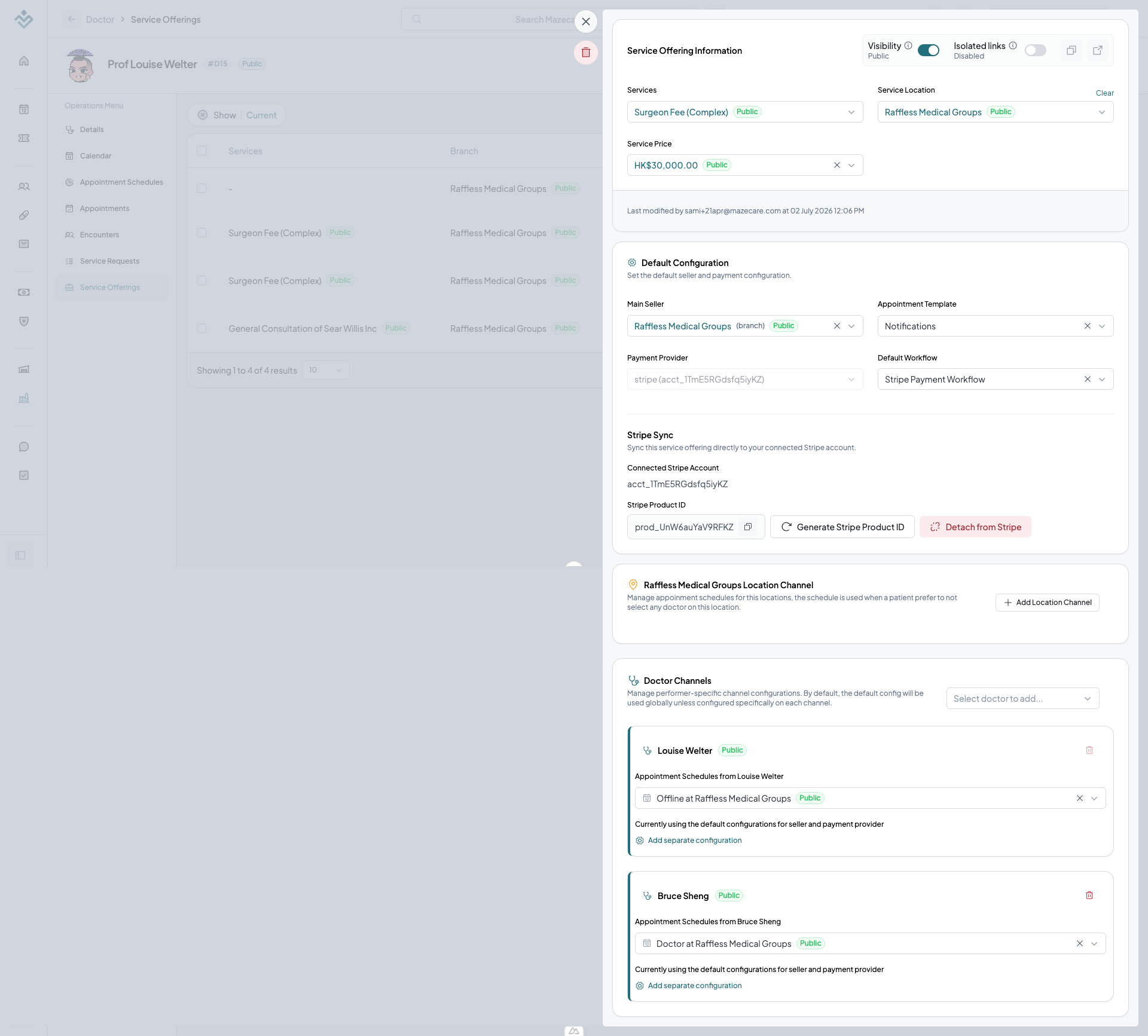1148x1036 pixels.
Task: Open home icon in left sidebar
Action: click(24, 61)
